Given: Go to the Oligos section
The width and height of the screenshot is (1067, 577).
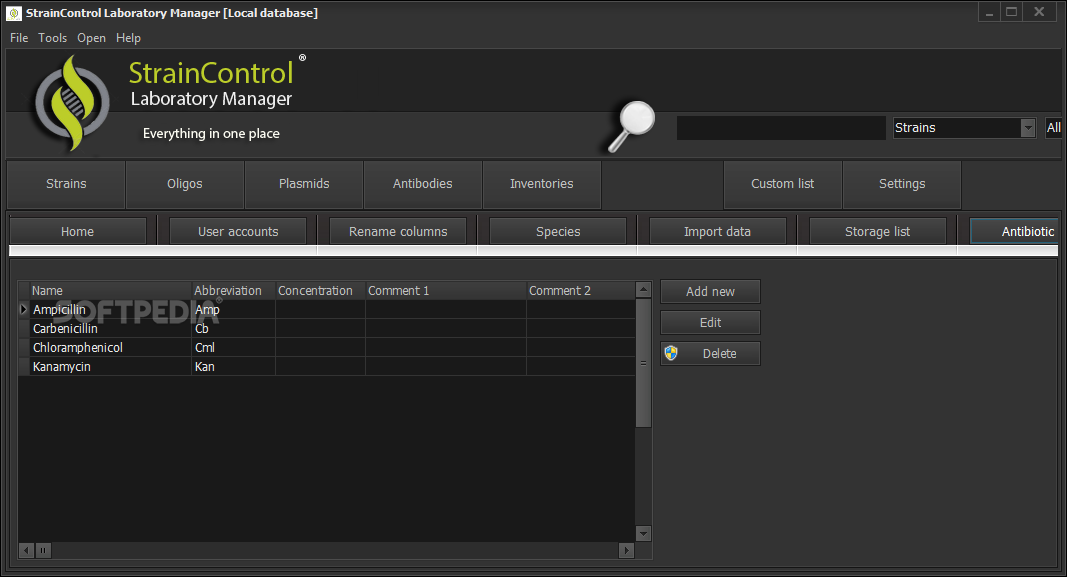Looking at the screenshot, I should coord(184,184).
